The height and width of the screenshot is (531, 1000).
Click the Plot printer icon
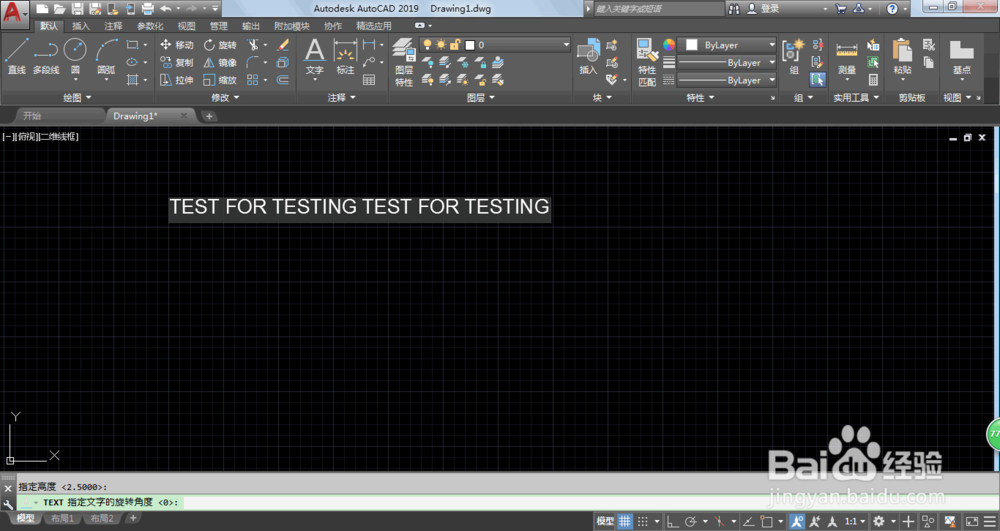click(x=147, y=8)
